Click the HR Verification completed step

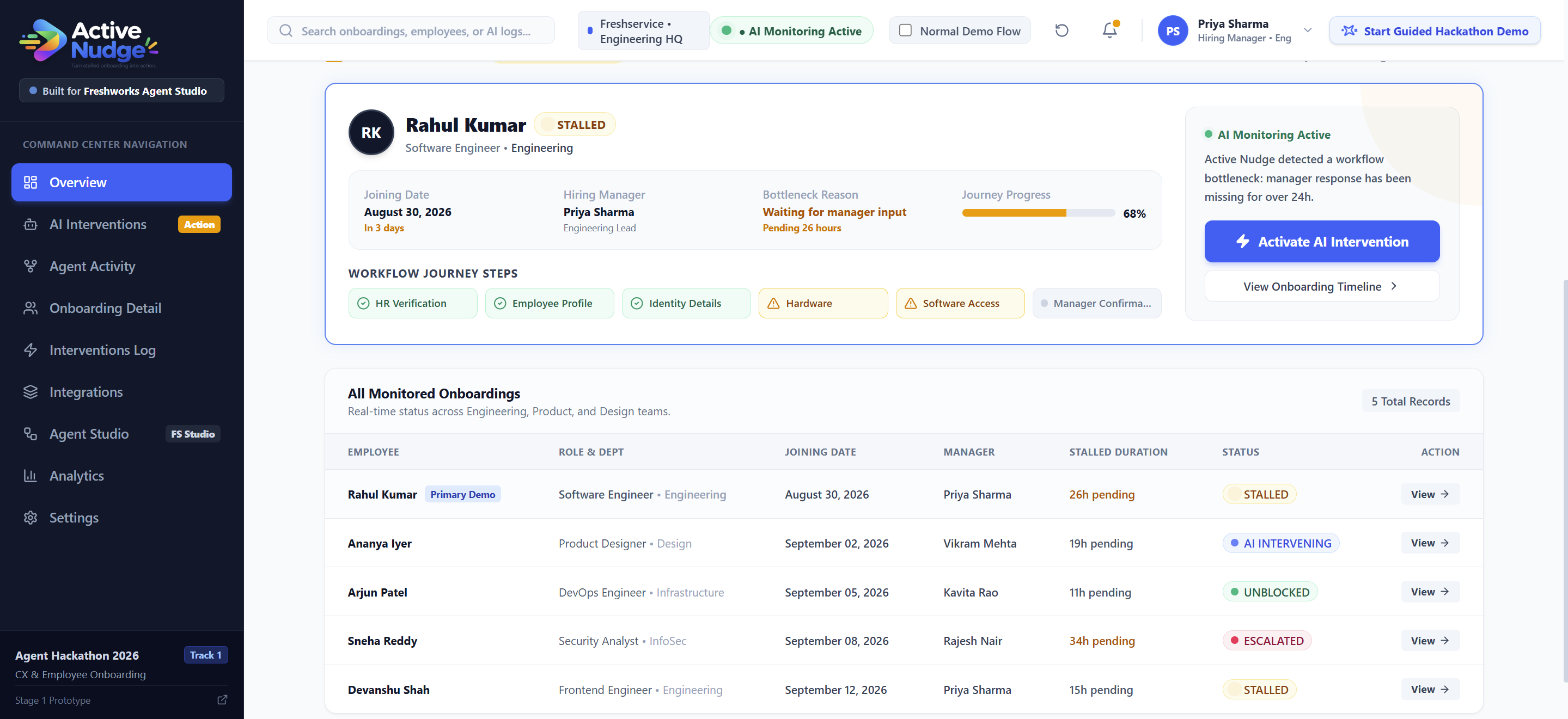pyautogui.click(x=413, y=303)
